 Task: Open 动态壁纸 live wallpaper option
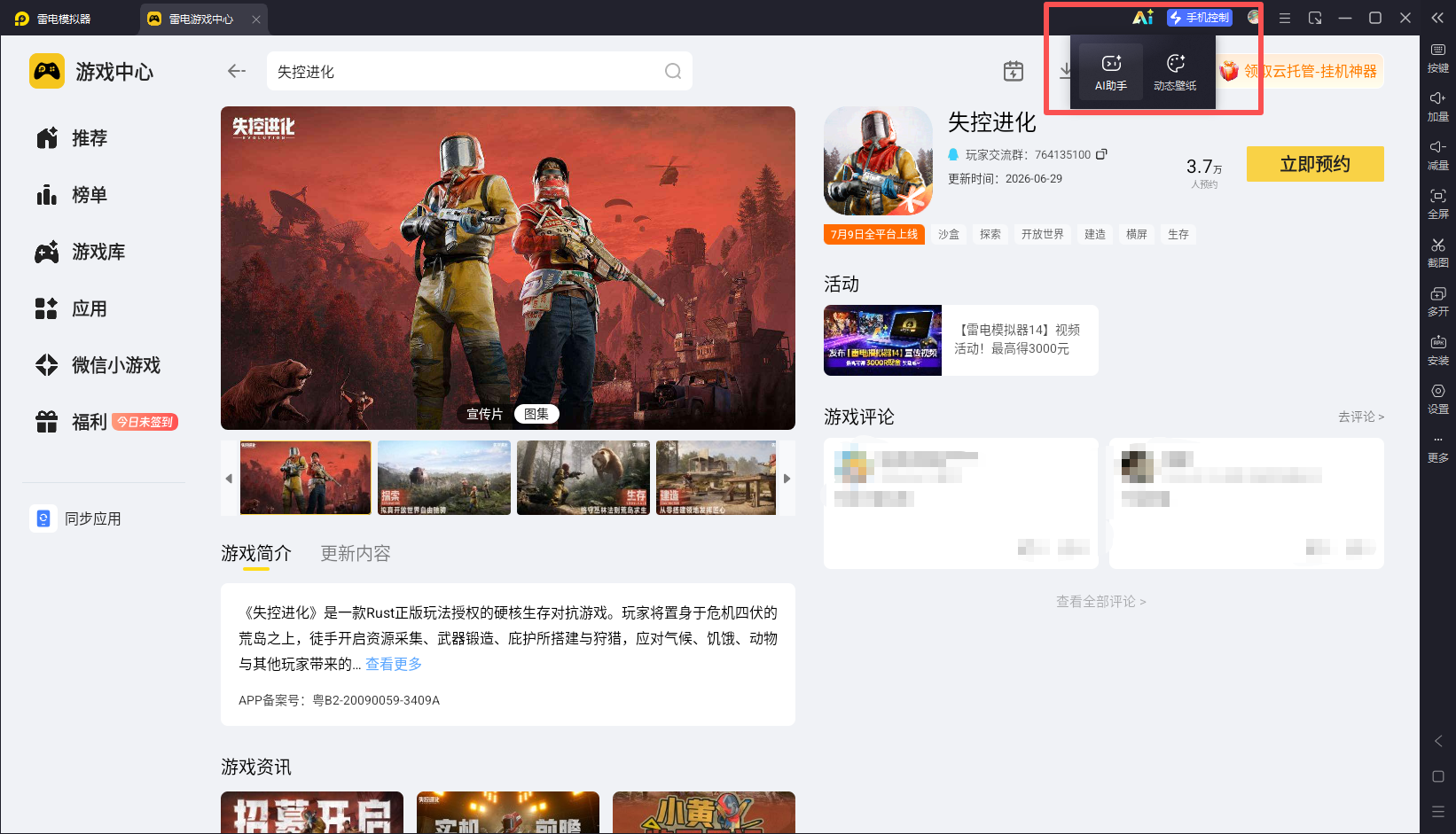point(1175,72)
